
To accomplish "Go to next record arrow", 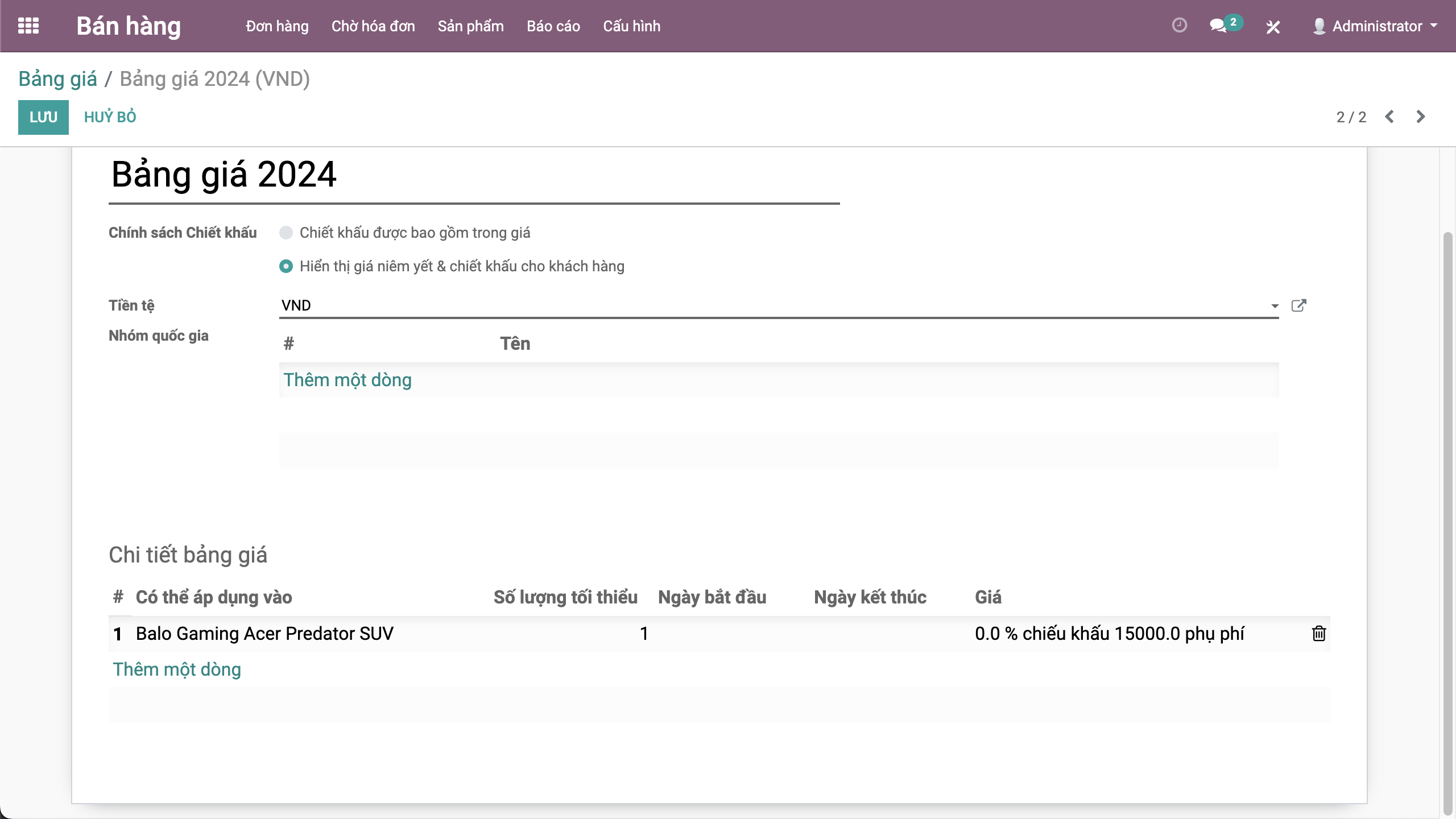I will click(x=1421, y=117).
